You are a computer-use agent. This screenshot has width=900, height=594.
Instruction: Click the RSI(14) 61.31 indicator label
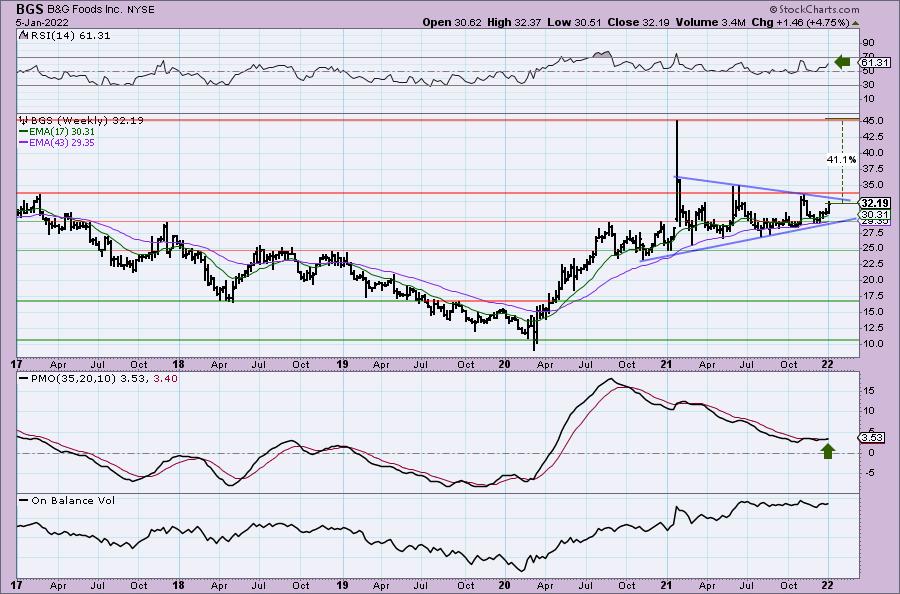69,36
